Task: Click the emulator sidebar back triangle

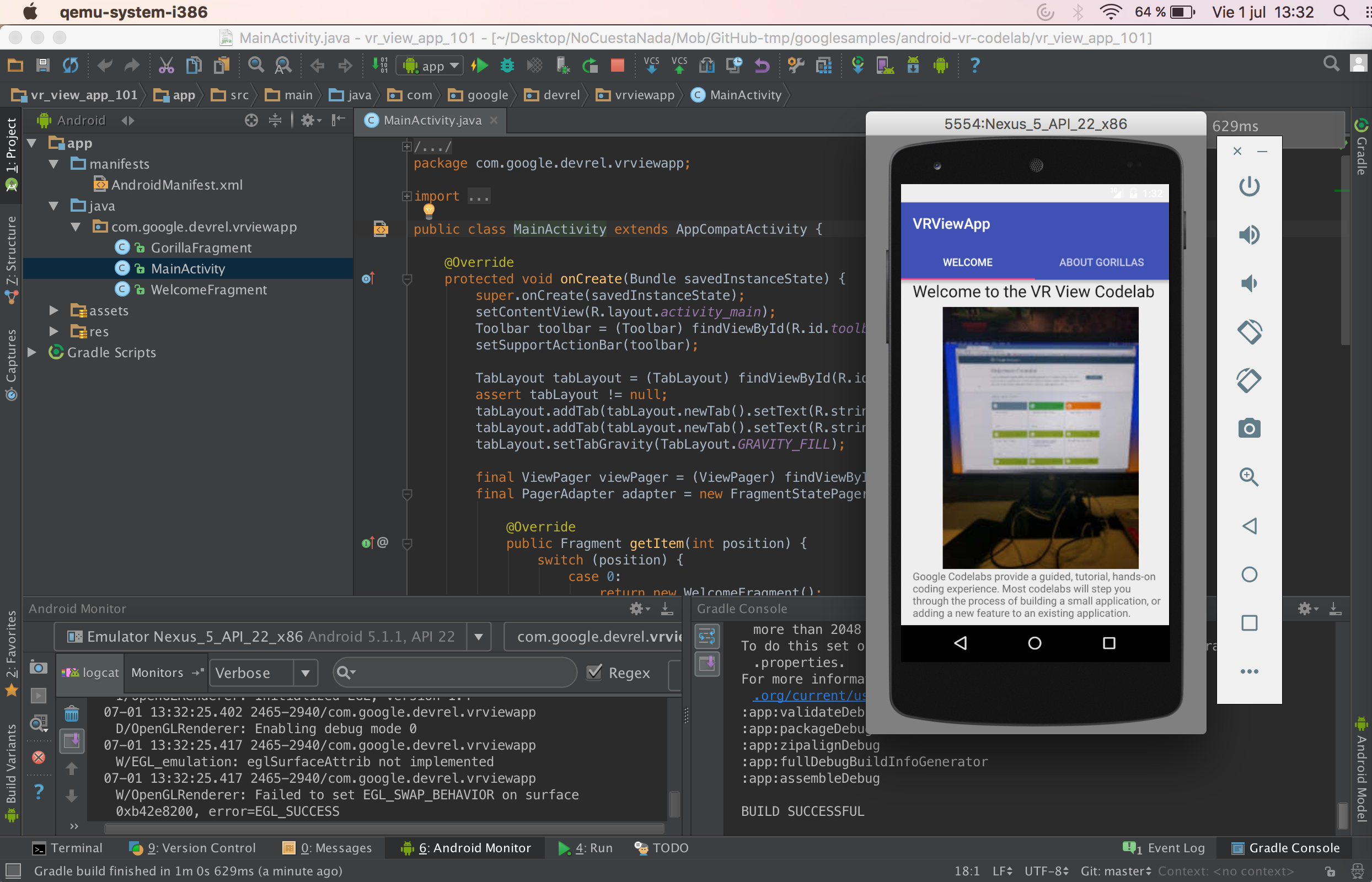Action: (x=1250, y=526)
